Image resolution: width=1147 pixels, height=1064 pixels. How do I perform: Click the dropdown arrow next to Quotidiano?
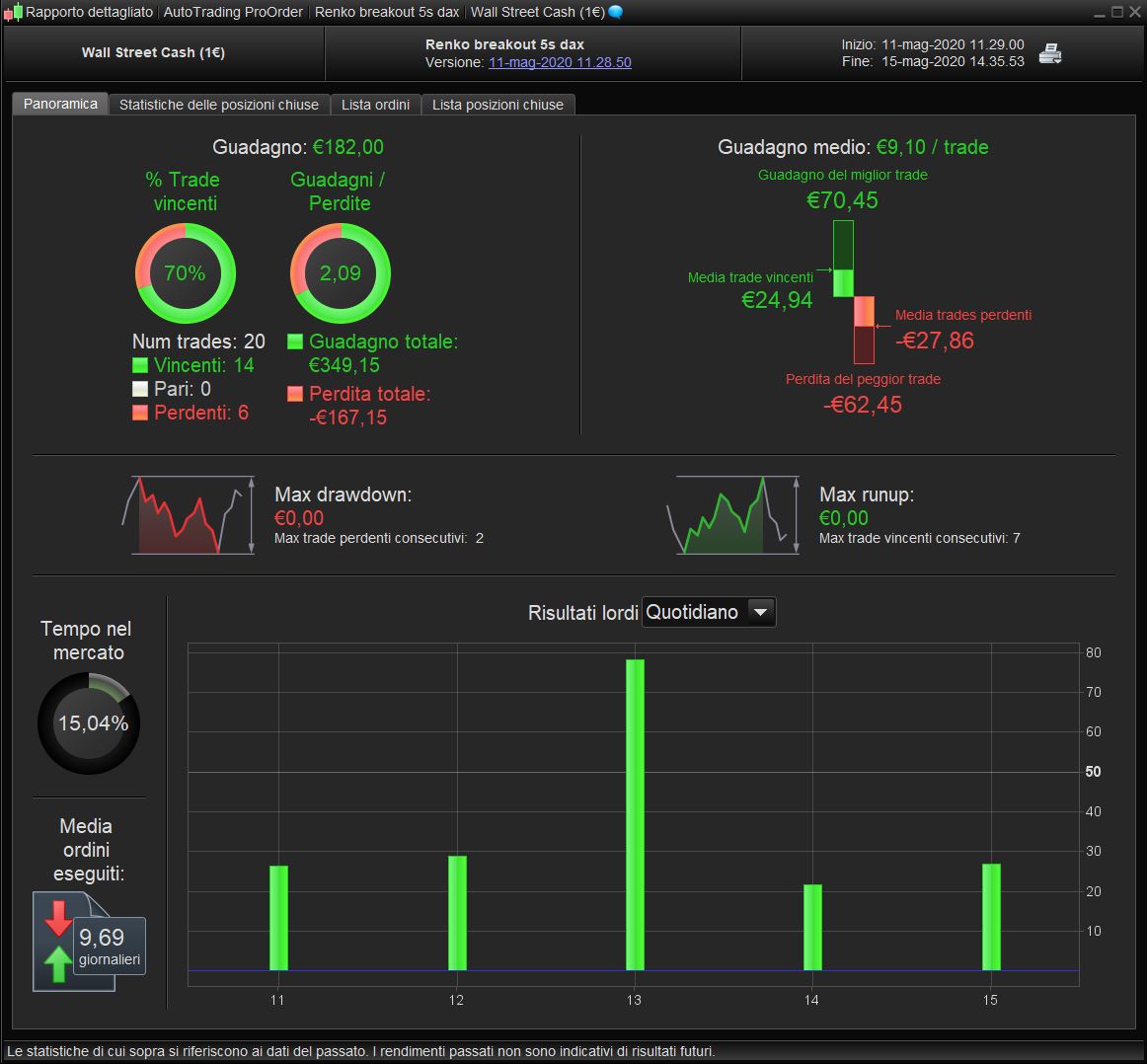coord(761,612)
